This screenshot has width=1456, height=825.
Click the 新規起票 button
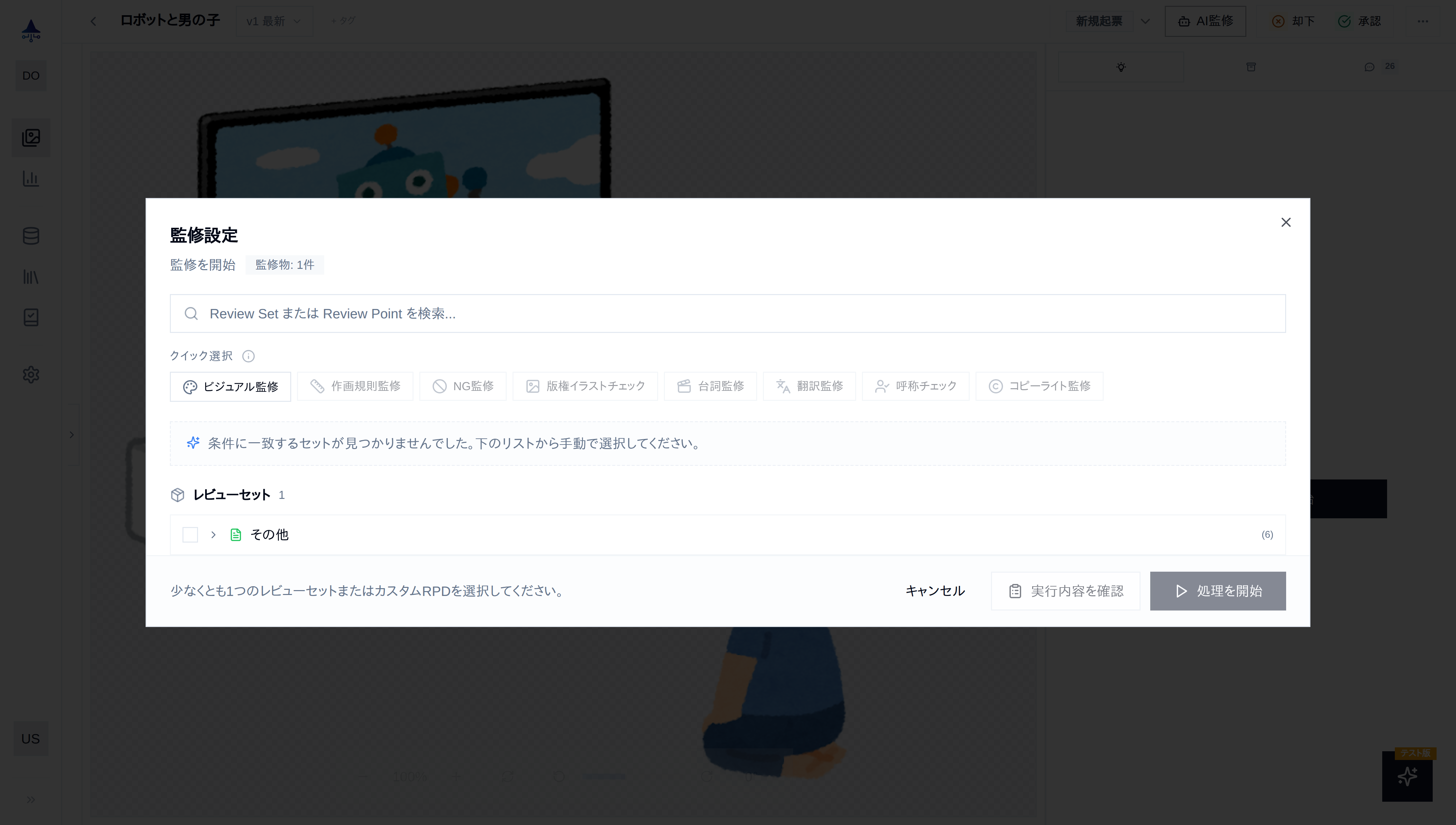[x=1098, y=21]
